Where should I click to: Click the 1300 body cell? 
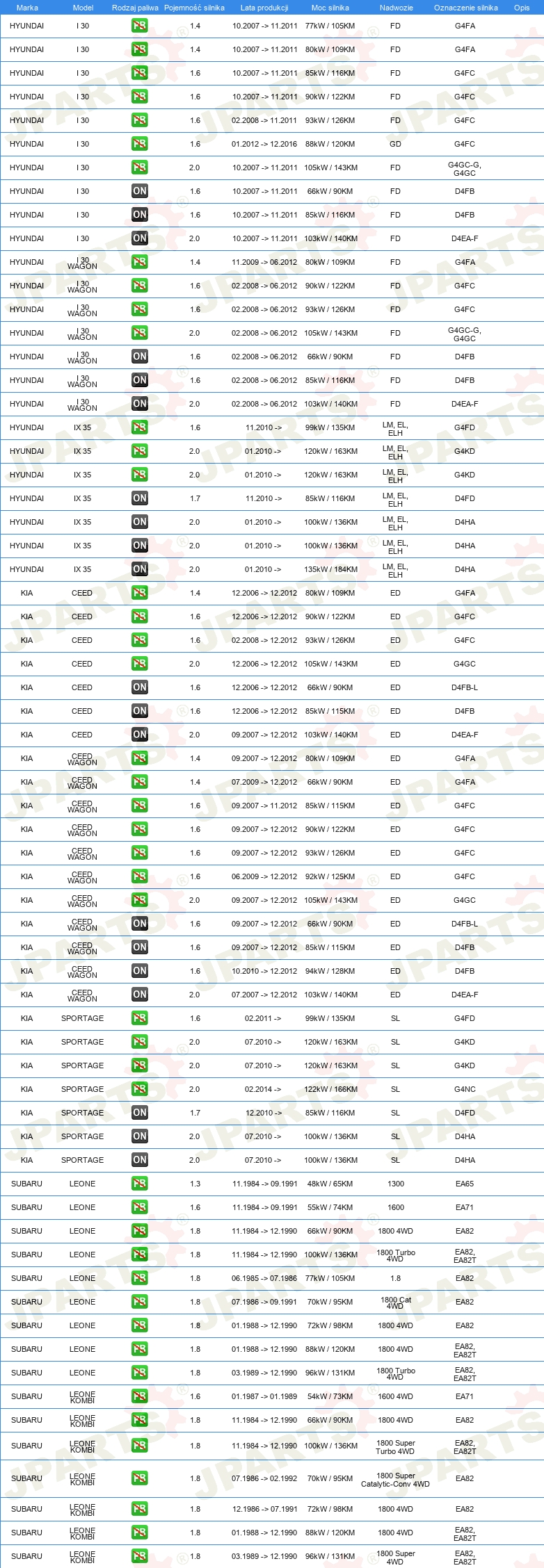tap(396, 1184)
